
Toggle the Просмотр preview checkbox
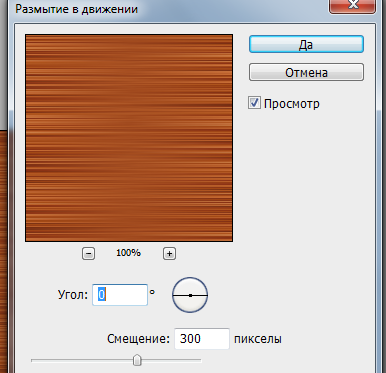(x=254, y=103)
